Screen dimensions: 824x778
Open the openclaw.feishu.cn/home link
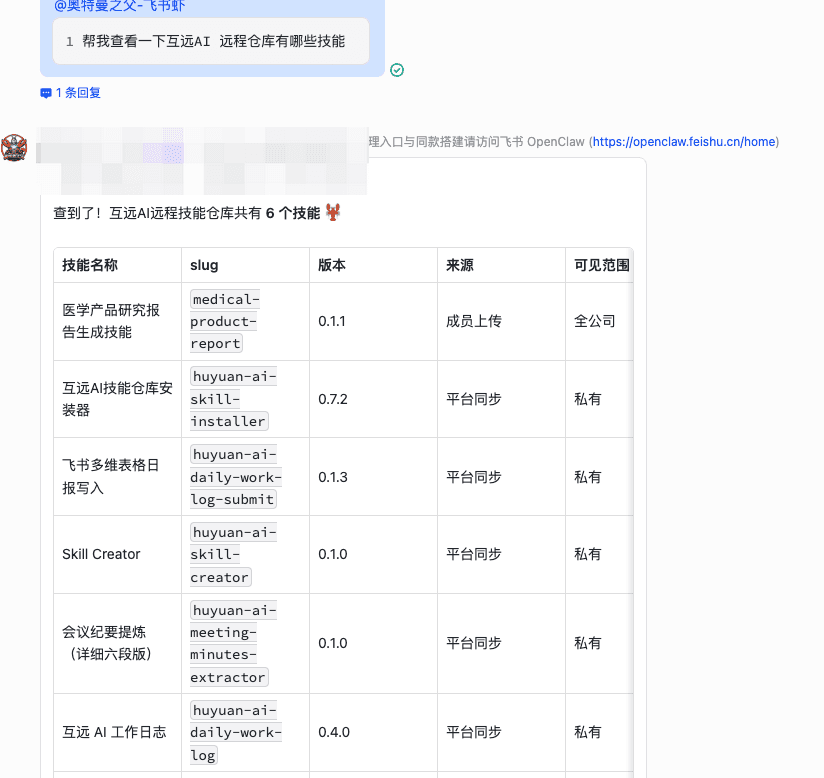coord(684,141)
